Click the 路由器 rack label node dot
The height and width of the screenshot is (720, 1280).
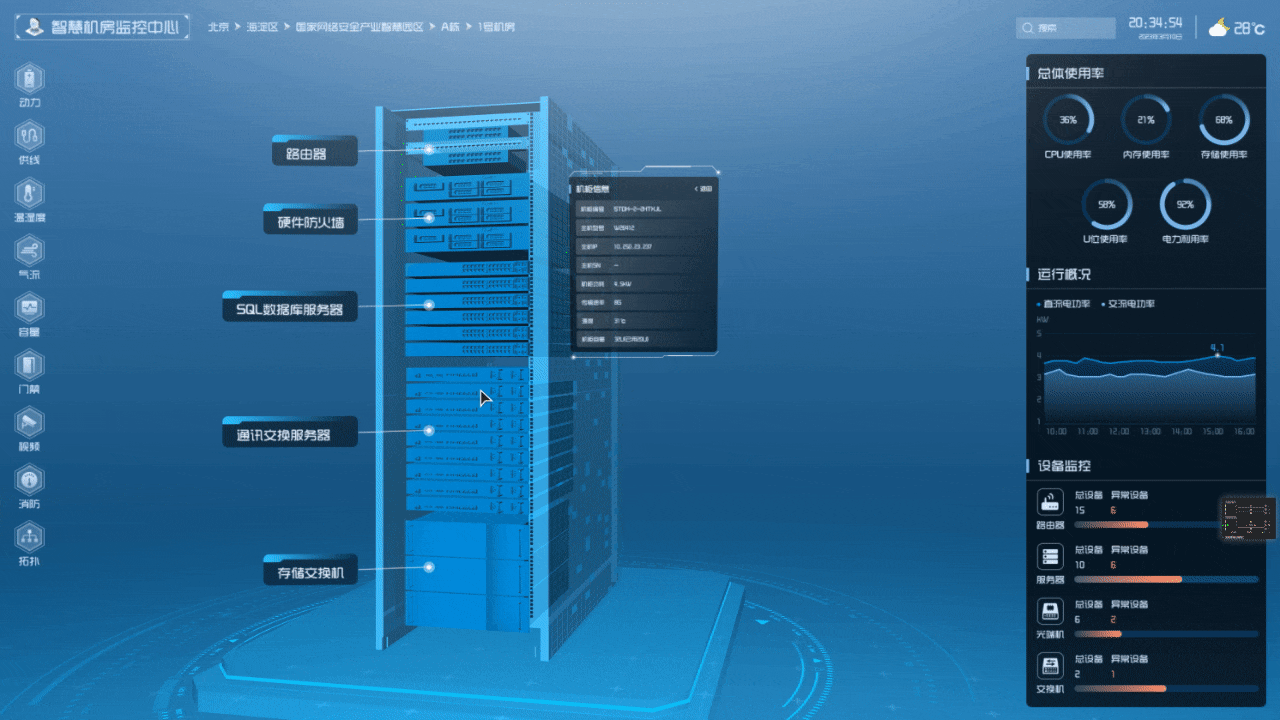pos(429,149)
